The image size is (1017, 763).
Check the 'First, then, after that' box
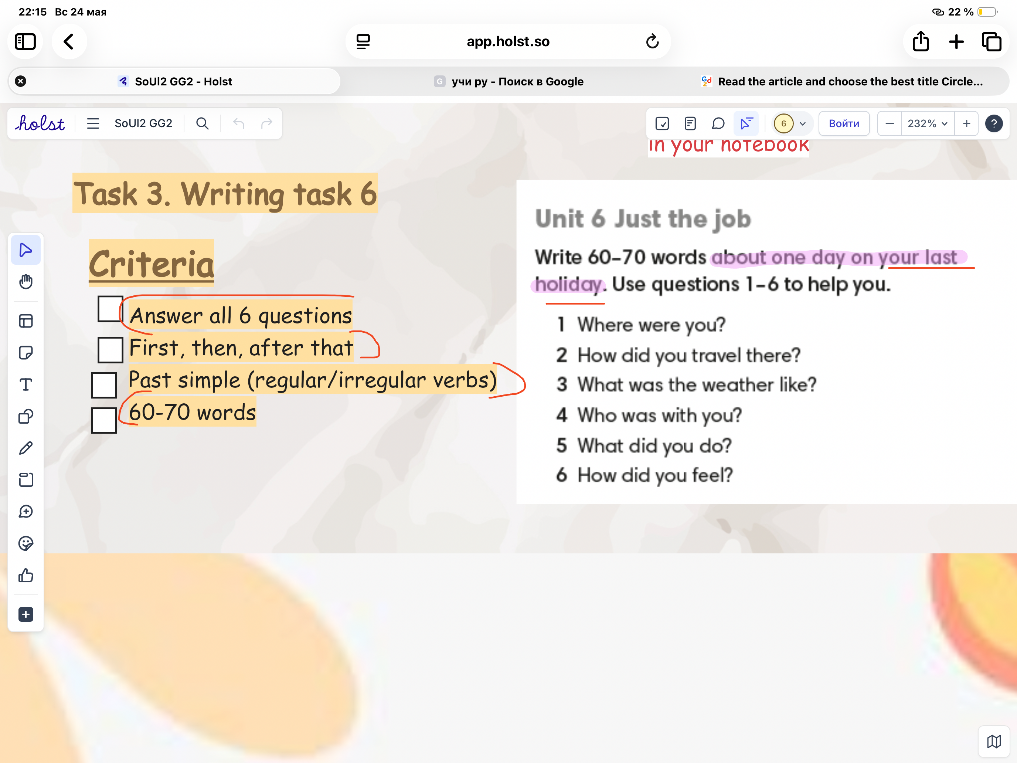(110, 350)
